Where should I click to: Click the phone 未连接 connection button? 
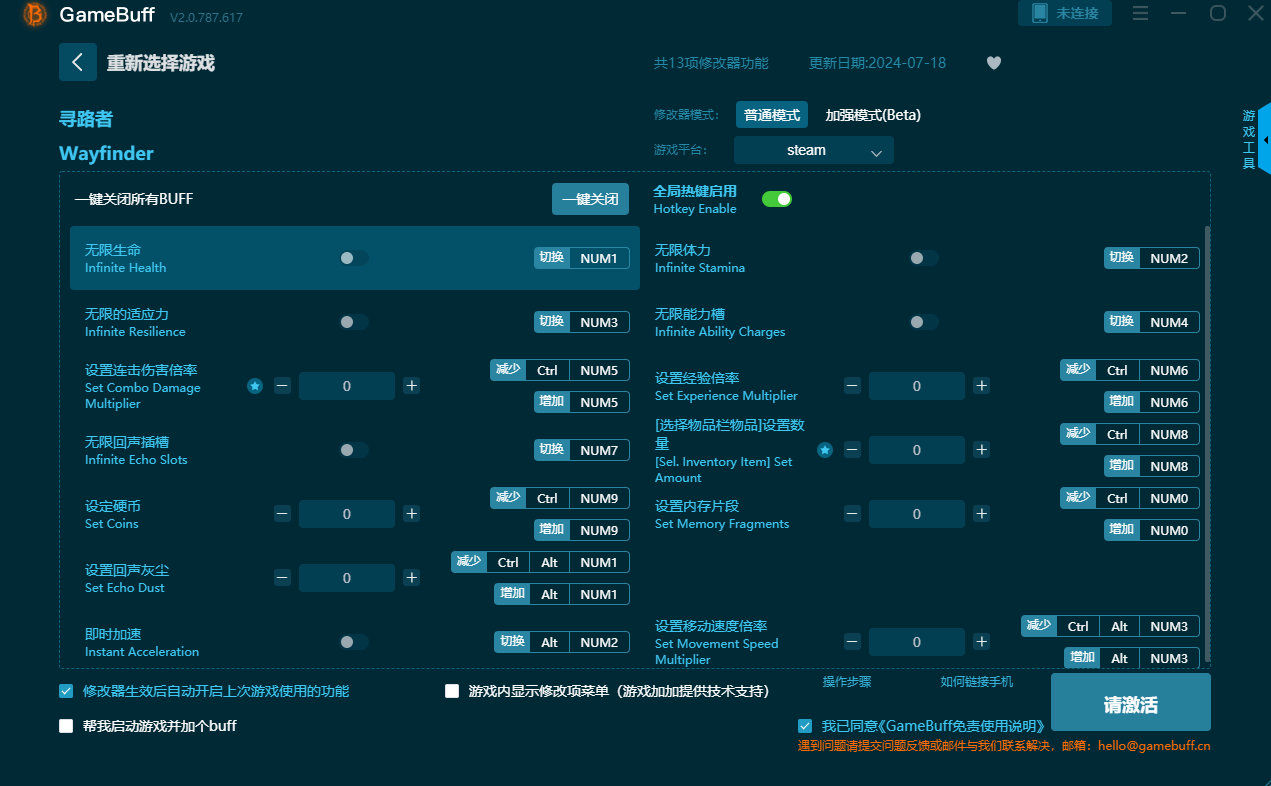(1065, 13)
